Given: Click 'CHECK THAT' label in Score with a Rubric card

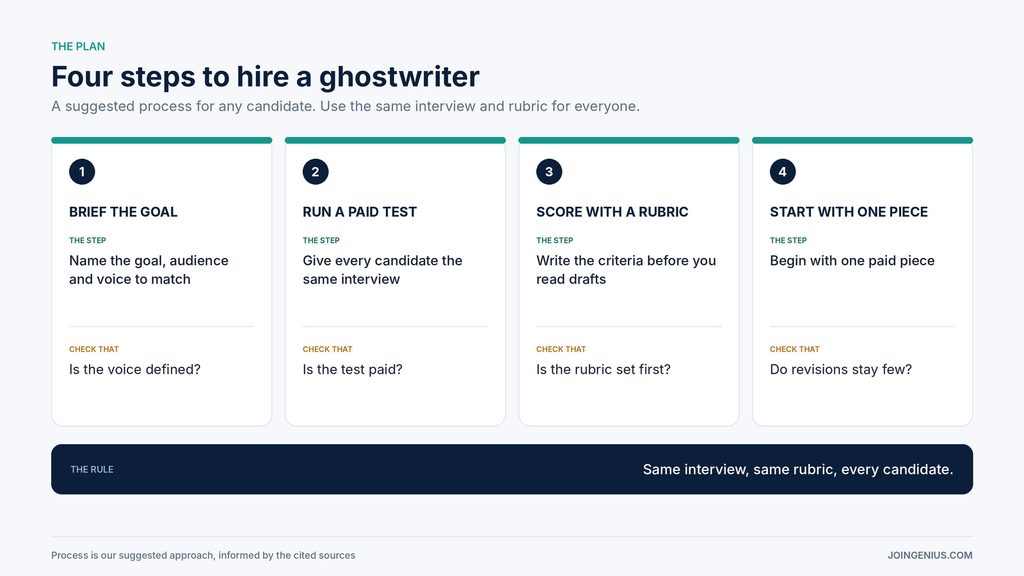Looking at the screenshot, I should pos(561,349).
